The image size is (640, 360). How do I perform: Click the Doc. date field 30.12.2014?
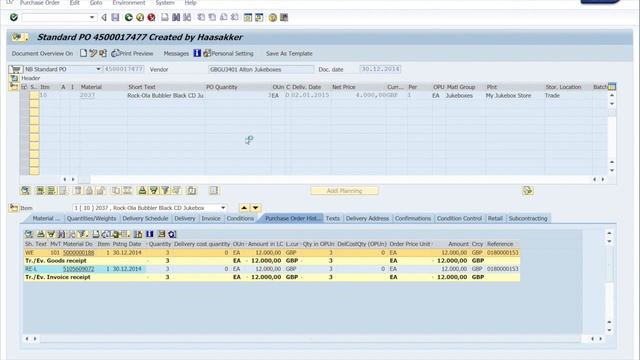(x=380, y=69)
